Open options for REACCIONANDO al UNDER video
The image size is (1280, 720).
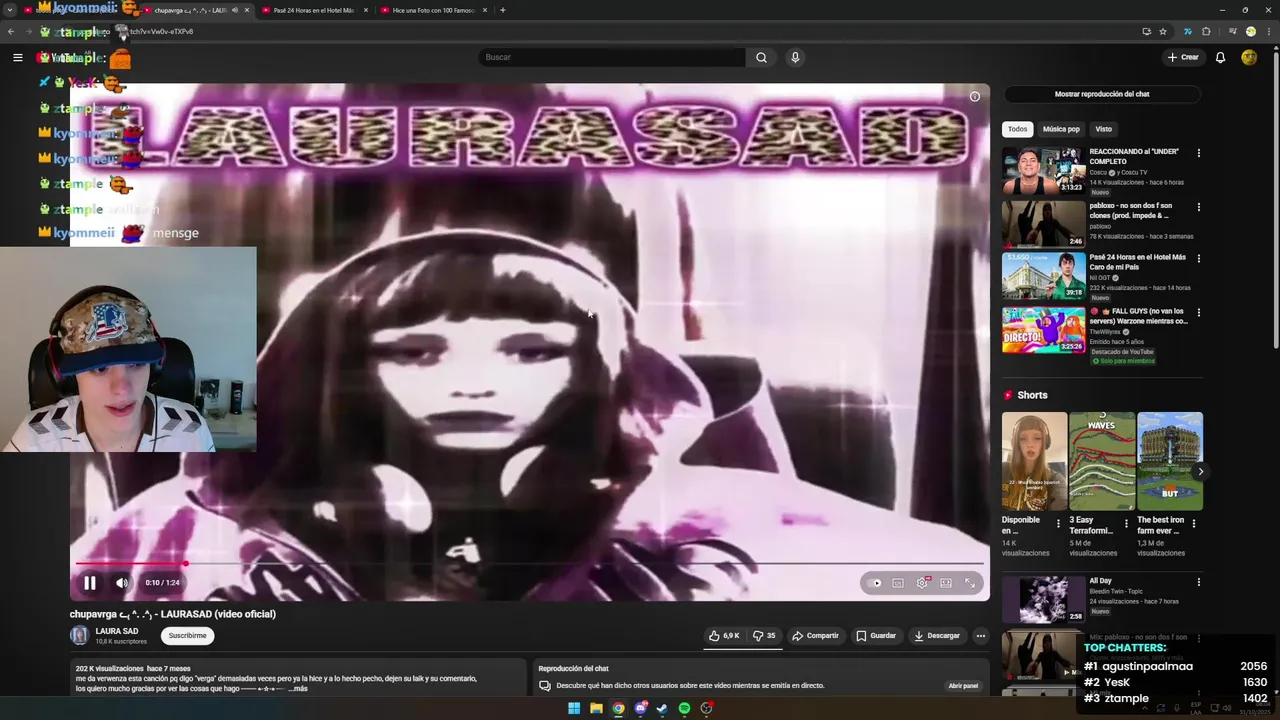(x=1198, y=153)
